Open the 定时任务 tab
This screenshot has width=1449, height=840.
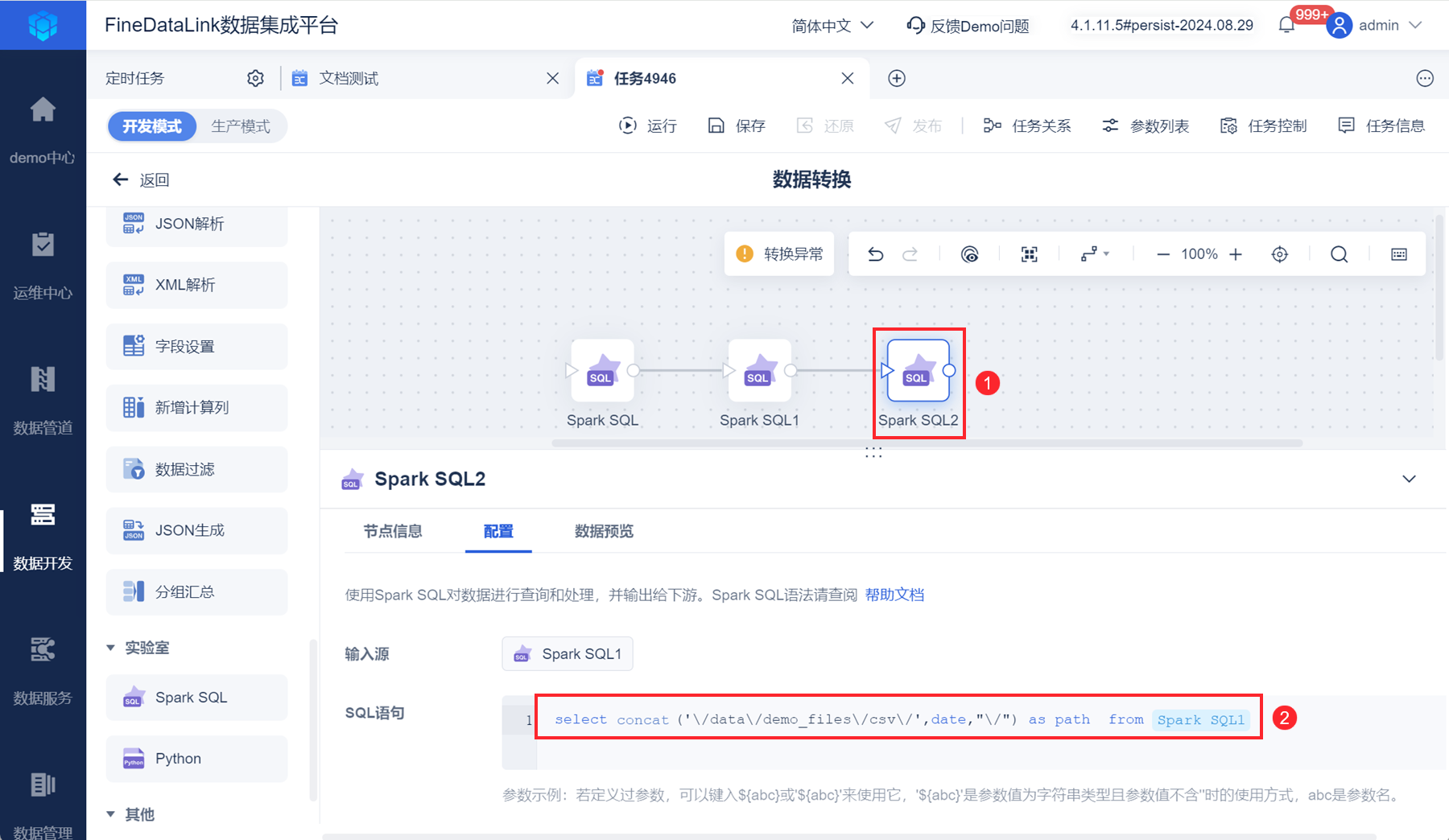(x=135, y=78)
